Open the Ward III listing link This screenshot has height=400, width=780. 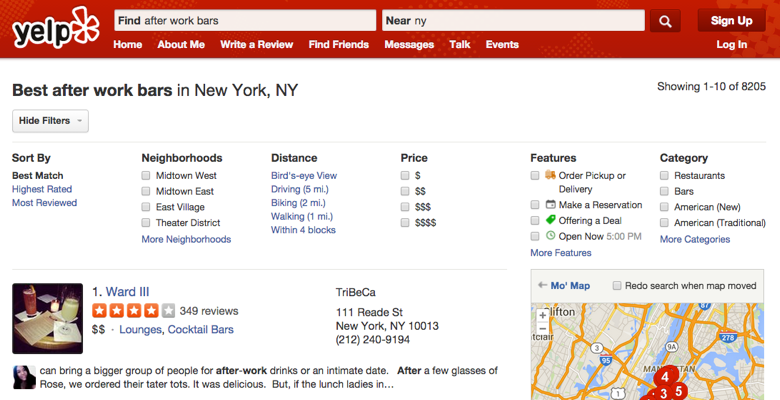[127, 292]
